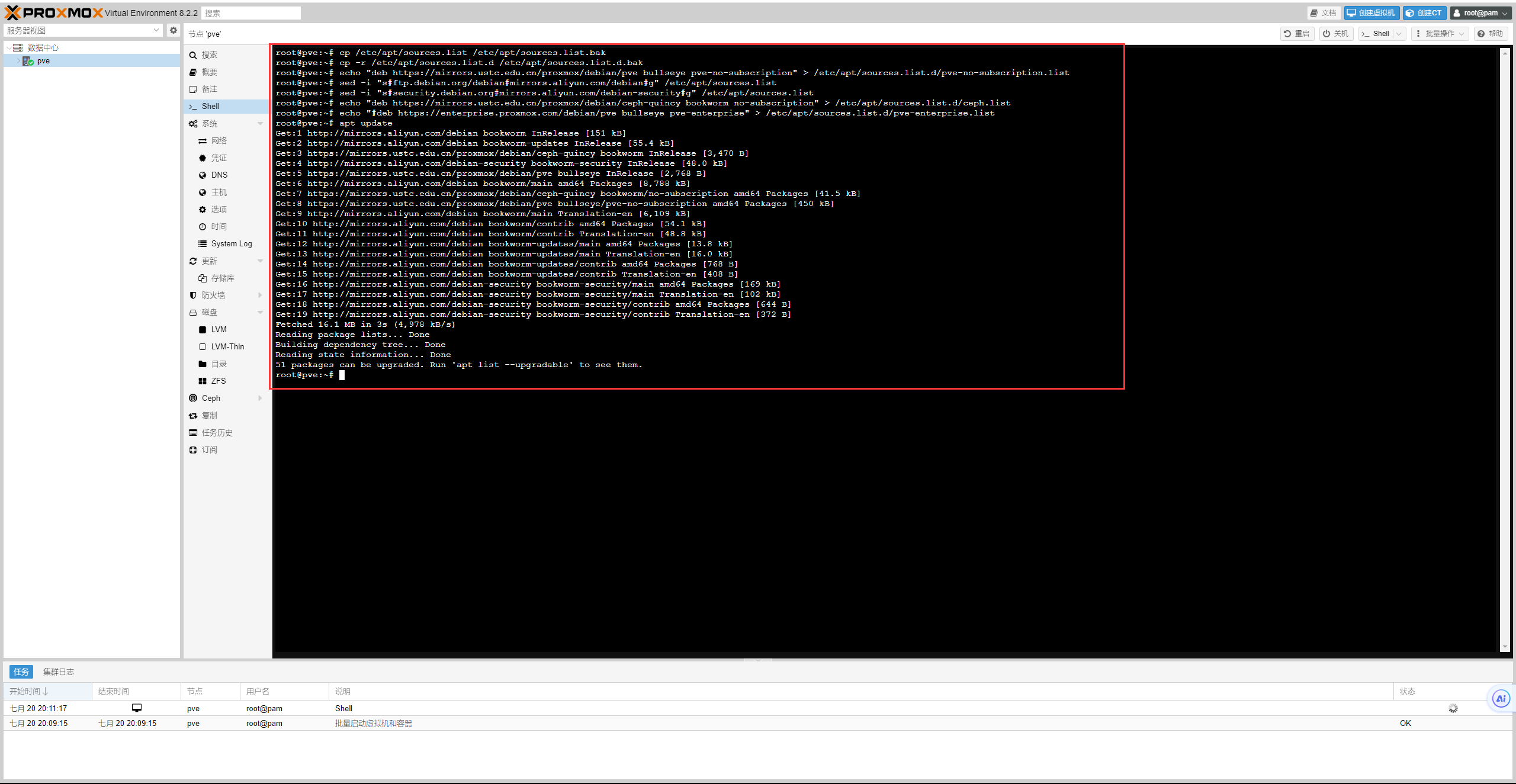Click the floating Ai assistant icon

click(1501, 699)
